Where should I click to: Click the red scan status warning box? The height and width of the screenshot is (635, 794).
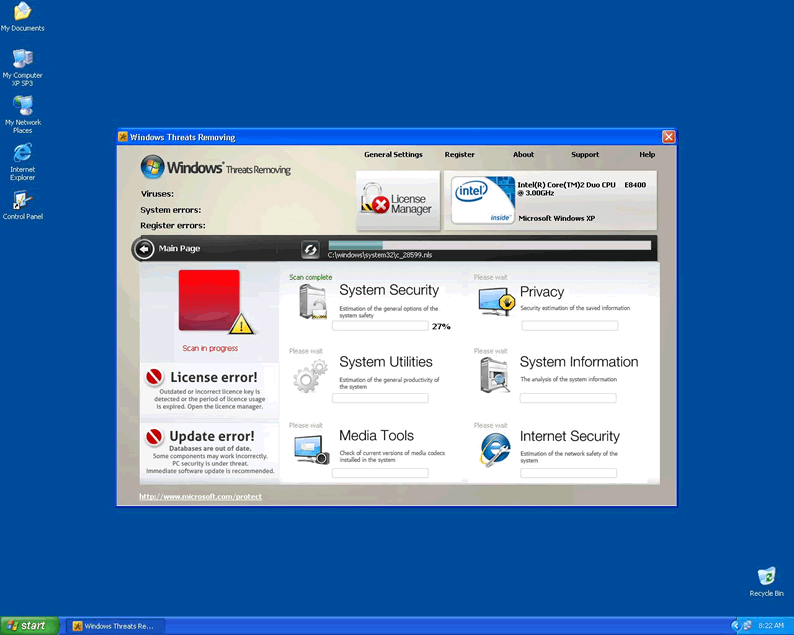click(209, 300)
